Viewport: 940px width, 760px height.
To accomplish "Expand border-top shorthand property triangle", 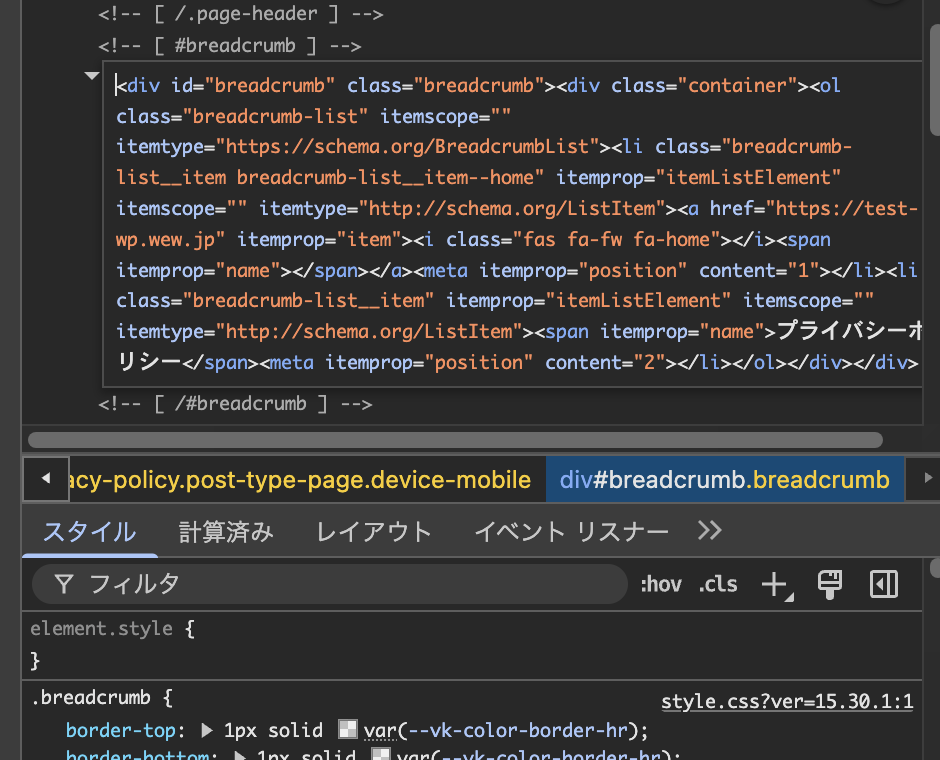I will click(x=208, y=730).
